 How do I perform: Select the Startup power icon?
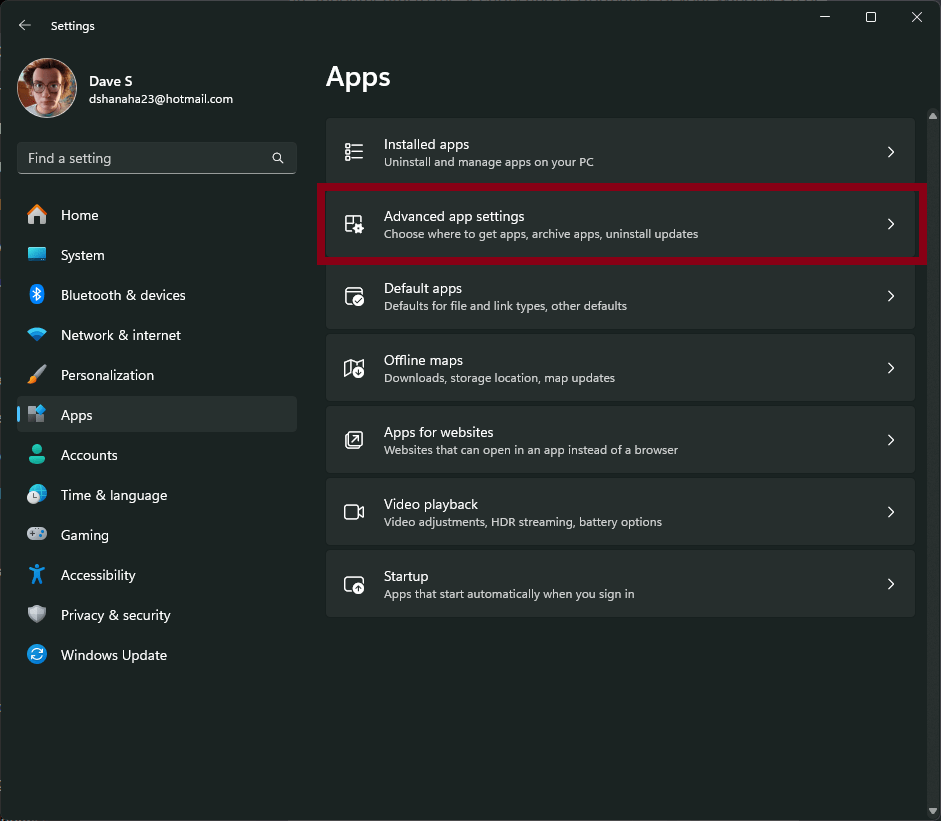click(353, 584)
